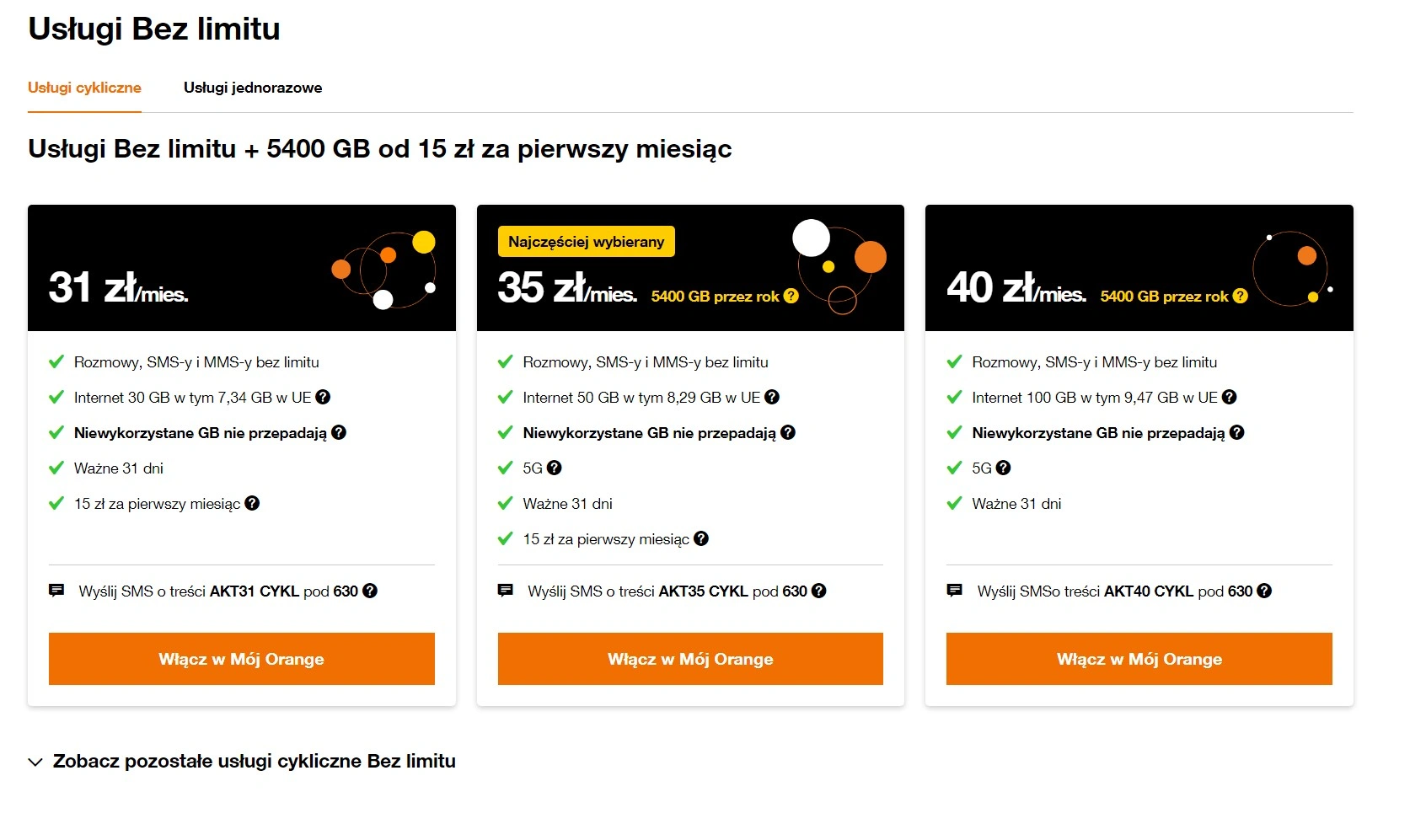This screenshot has width=1426, height=840.
Task: Open info icon beside Internet 100 GB line
Action: click(x=1230, y=397)
